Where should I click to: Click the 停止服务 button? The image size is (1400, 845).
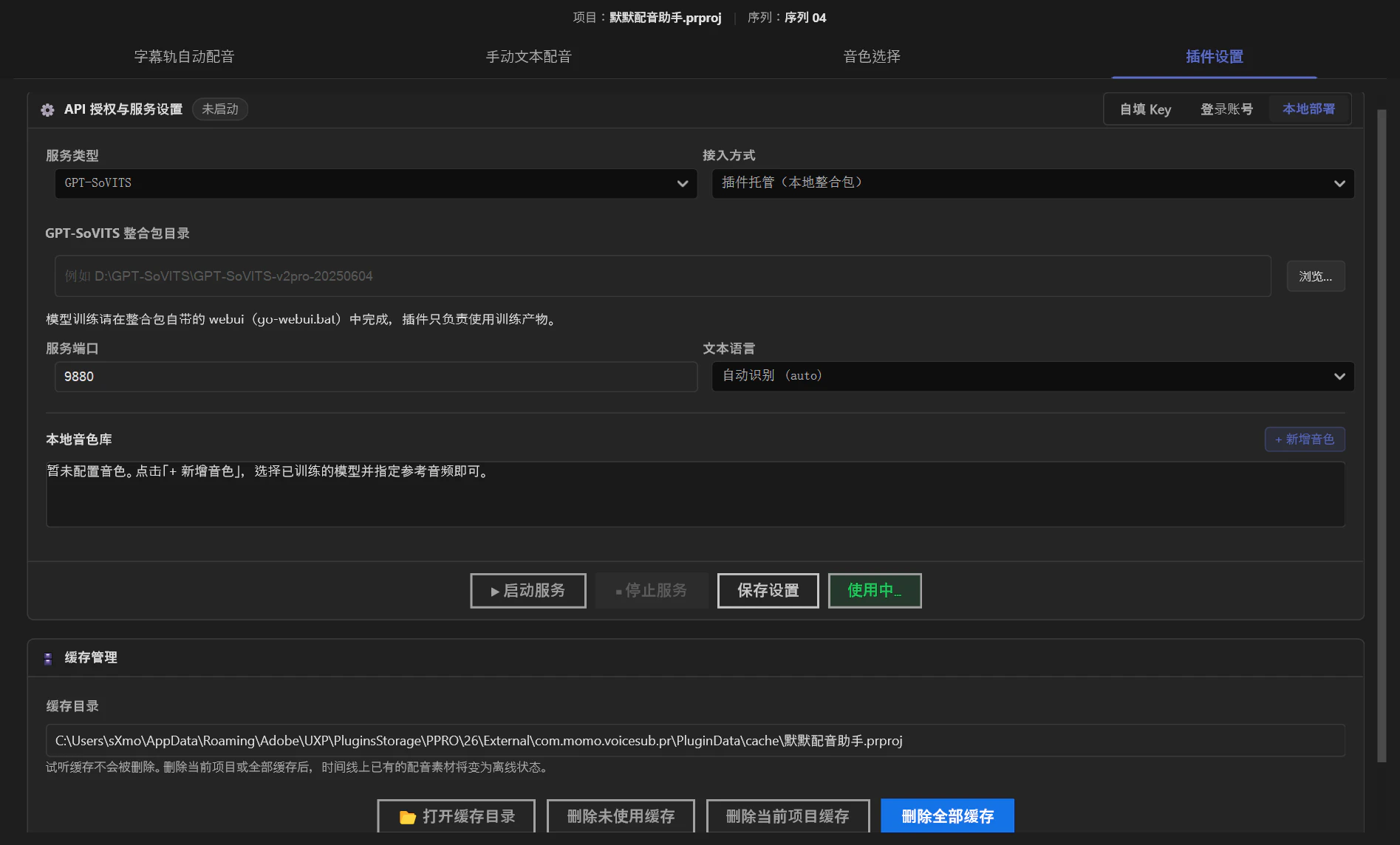[651, 591]
